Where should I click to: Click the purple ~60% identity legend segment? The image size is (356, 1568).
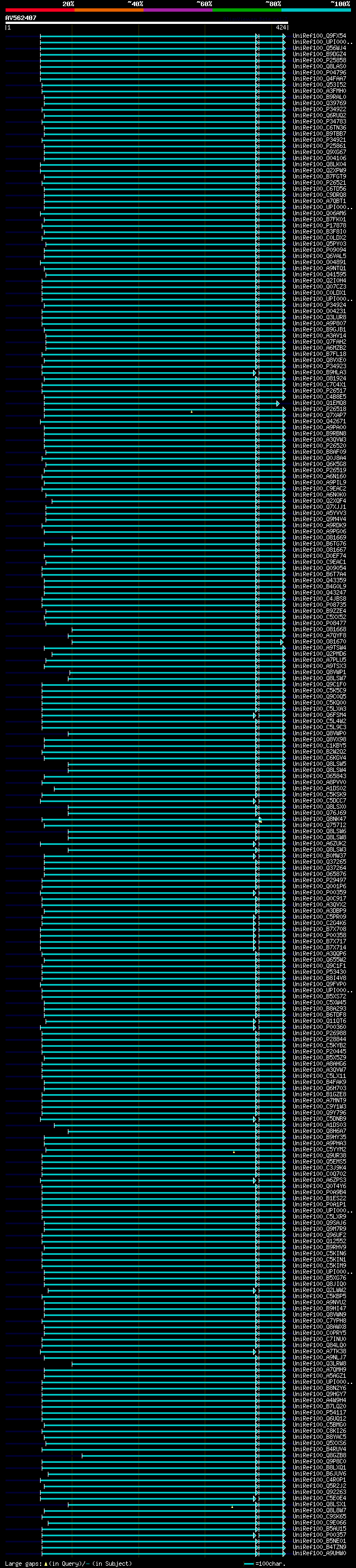[179, 10]
